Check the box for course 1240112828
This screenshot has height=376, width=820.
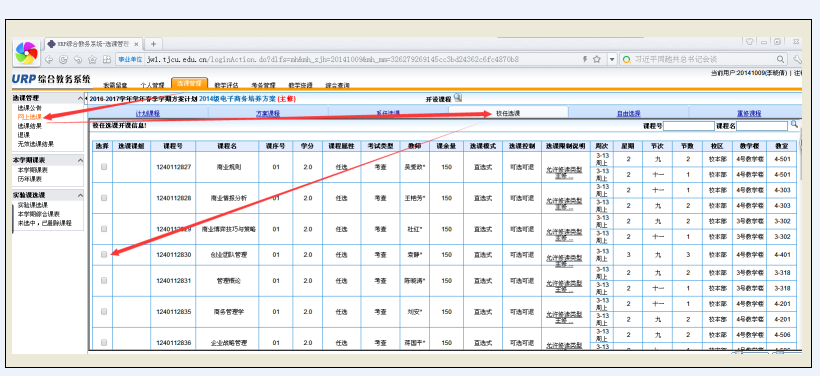point(104,198)
